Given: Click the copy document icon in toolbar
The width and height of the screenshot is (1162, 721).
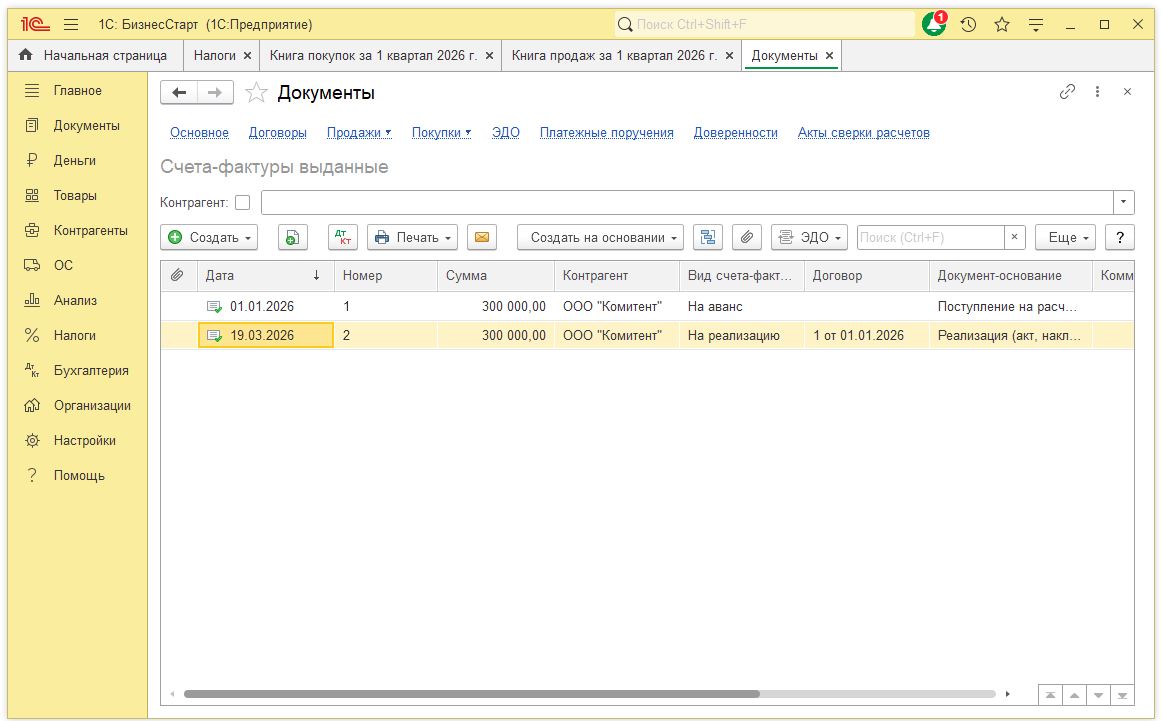Looking at the screenshot, I should (292, 237).
